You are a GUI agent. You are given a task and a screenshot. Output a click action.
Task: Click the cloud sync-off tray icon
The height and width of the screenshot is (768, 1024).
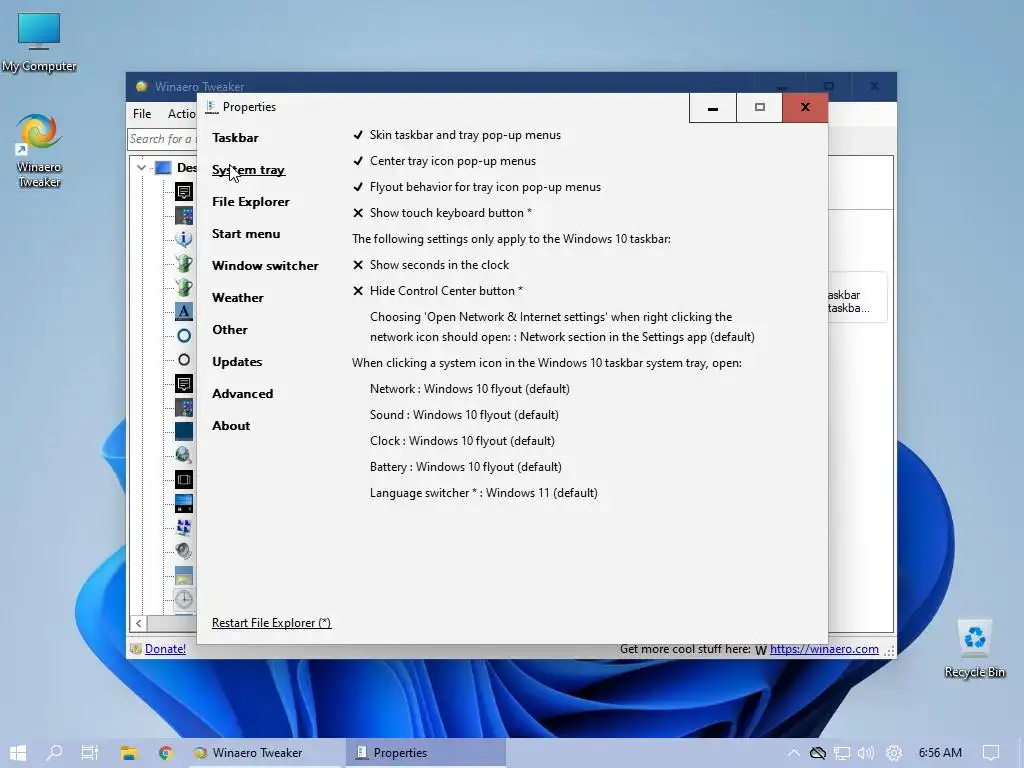[818, 753]
